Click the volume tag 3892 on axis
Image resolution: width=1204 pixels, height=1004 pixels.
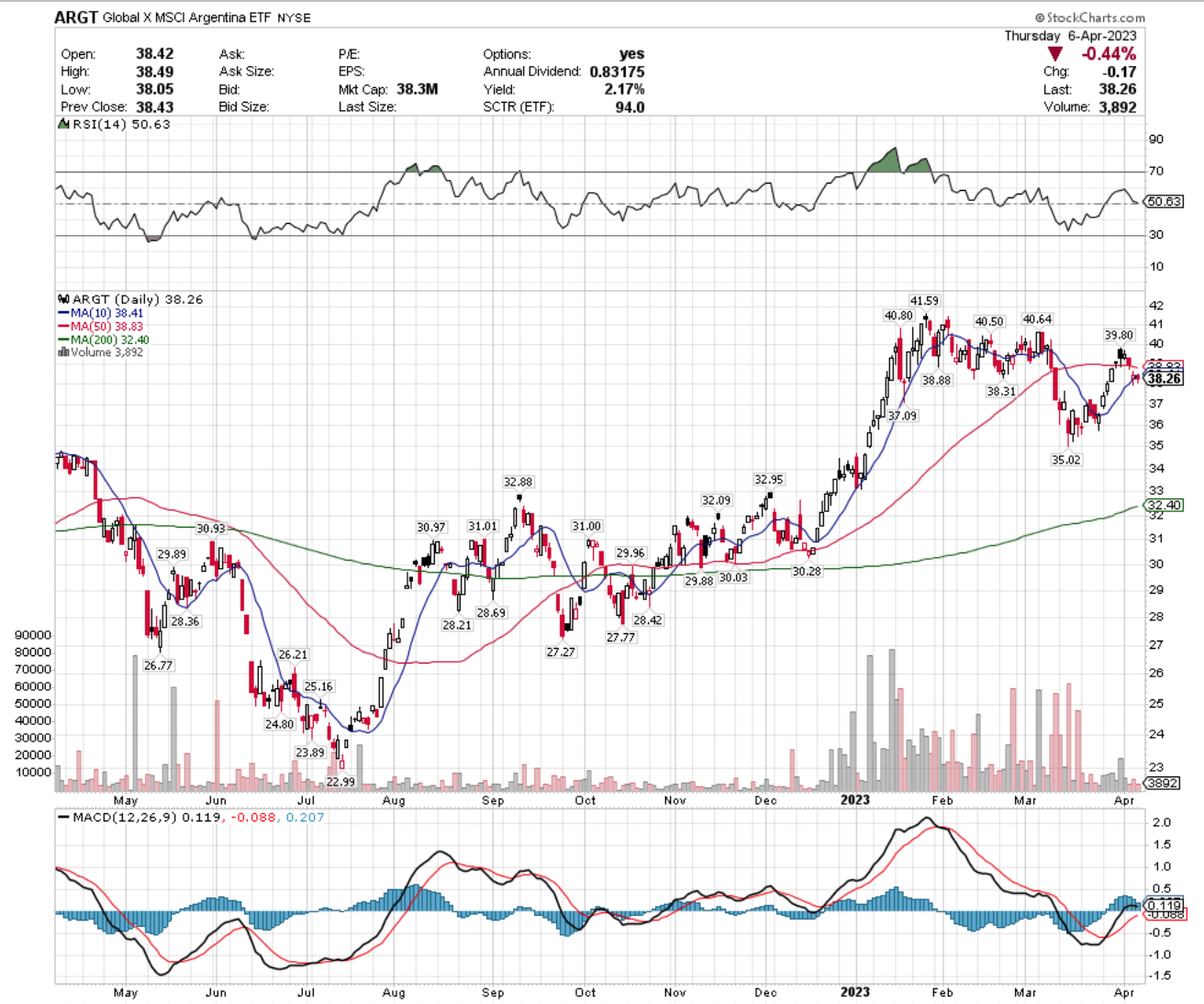1164,783
